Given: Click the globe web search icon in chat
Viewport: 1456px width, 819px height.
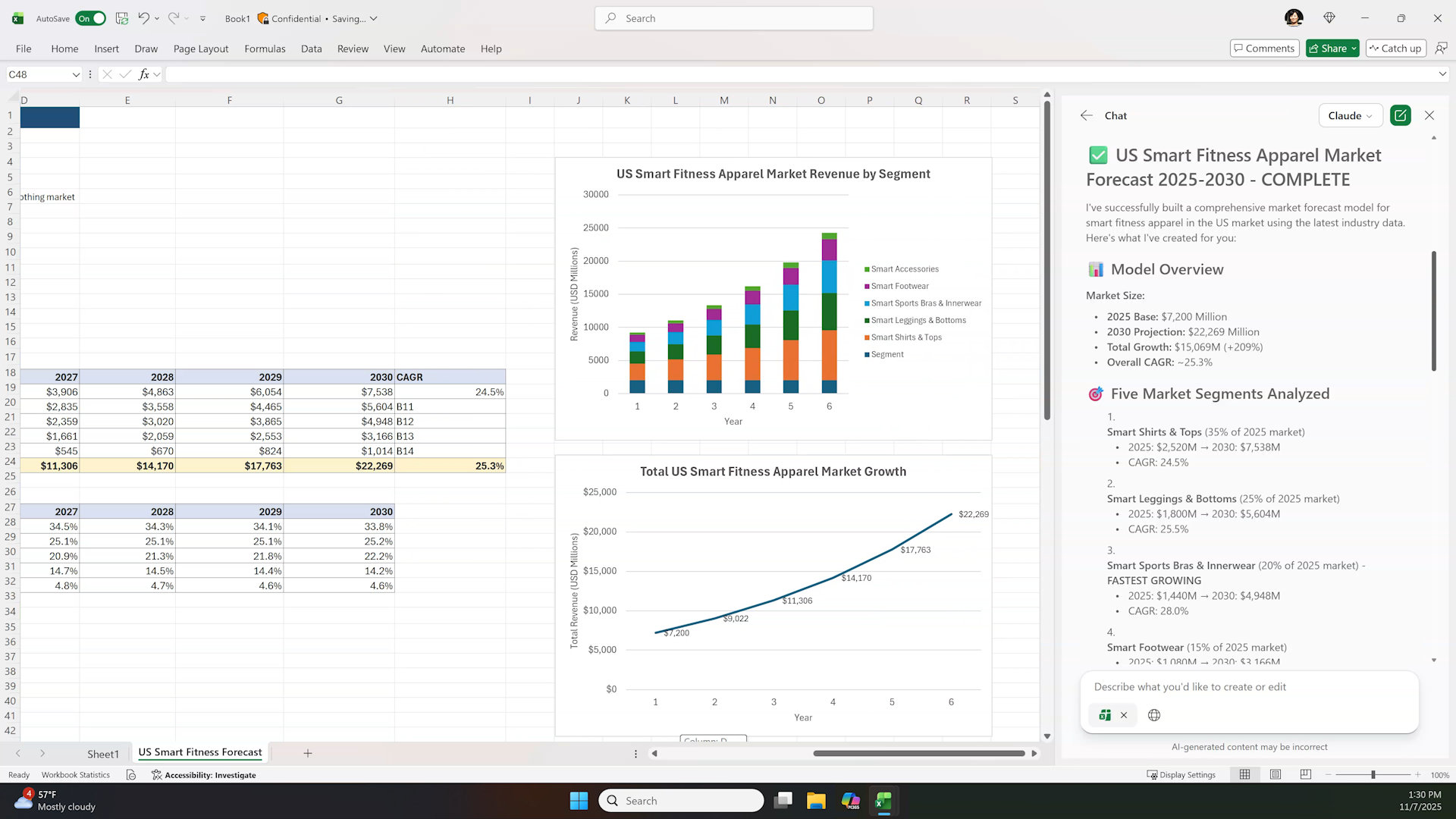Looking at the screenshot, I should tap(1153, 715).
